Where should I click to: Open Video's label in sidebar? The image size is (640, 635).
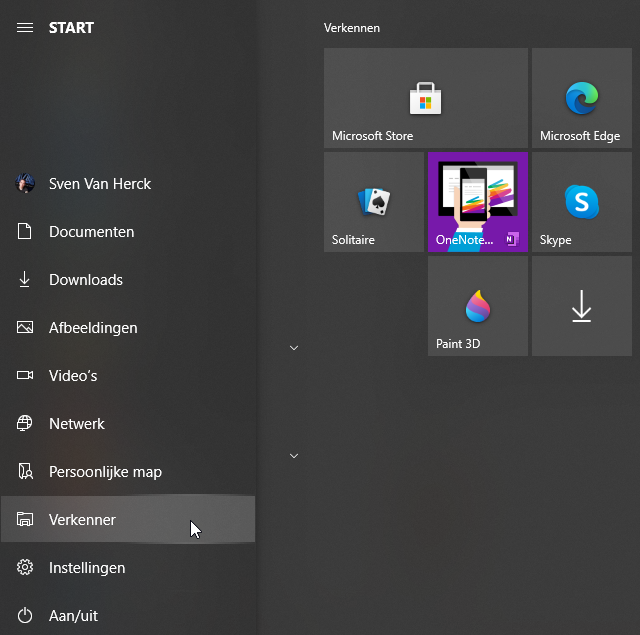click(73, 376)
